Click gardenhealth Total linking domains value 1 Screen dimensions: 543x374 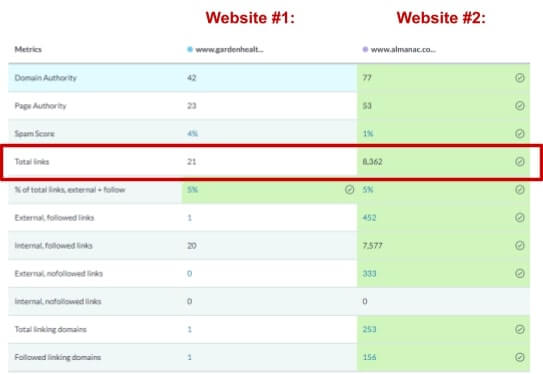point(189,329)
